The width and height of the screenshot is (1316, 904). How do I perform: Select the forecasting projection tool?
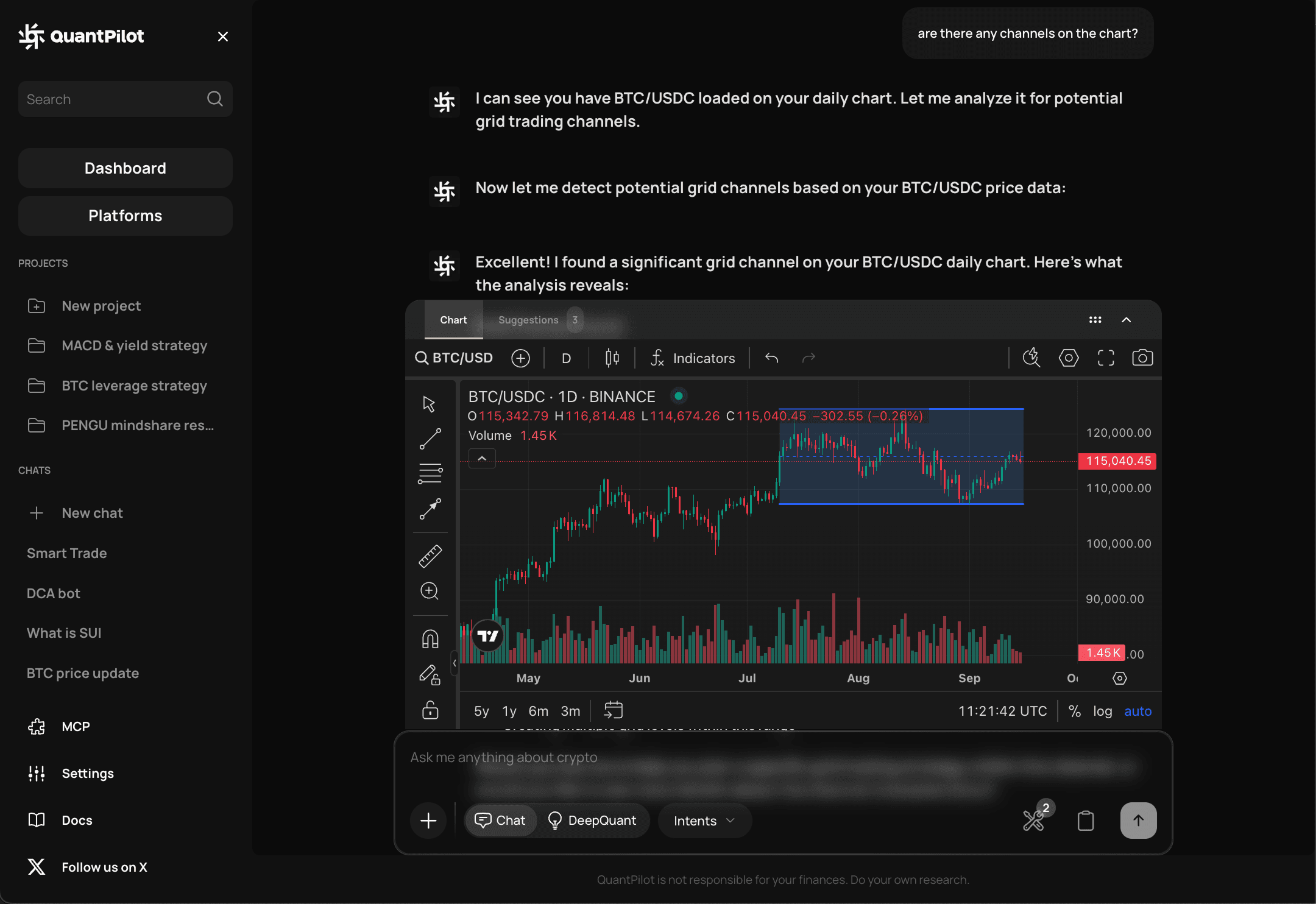pyautogui.click(x=430, y=509)
